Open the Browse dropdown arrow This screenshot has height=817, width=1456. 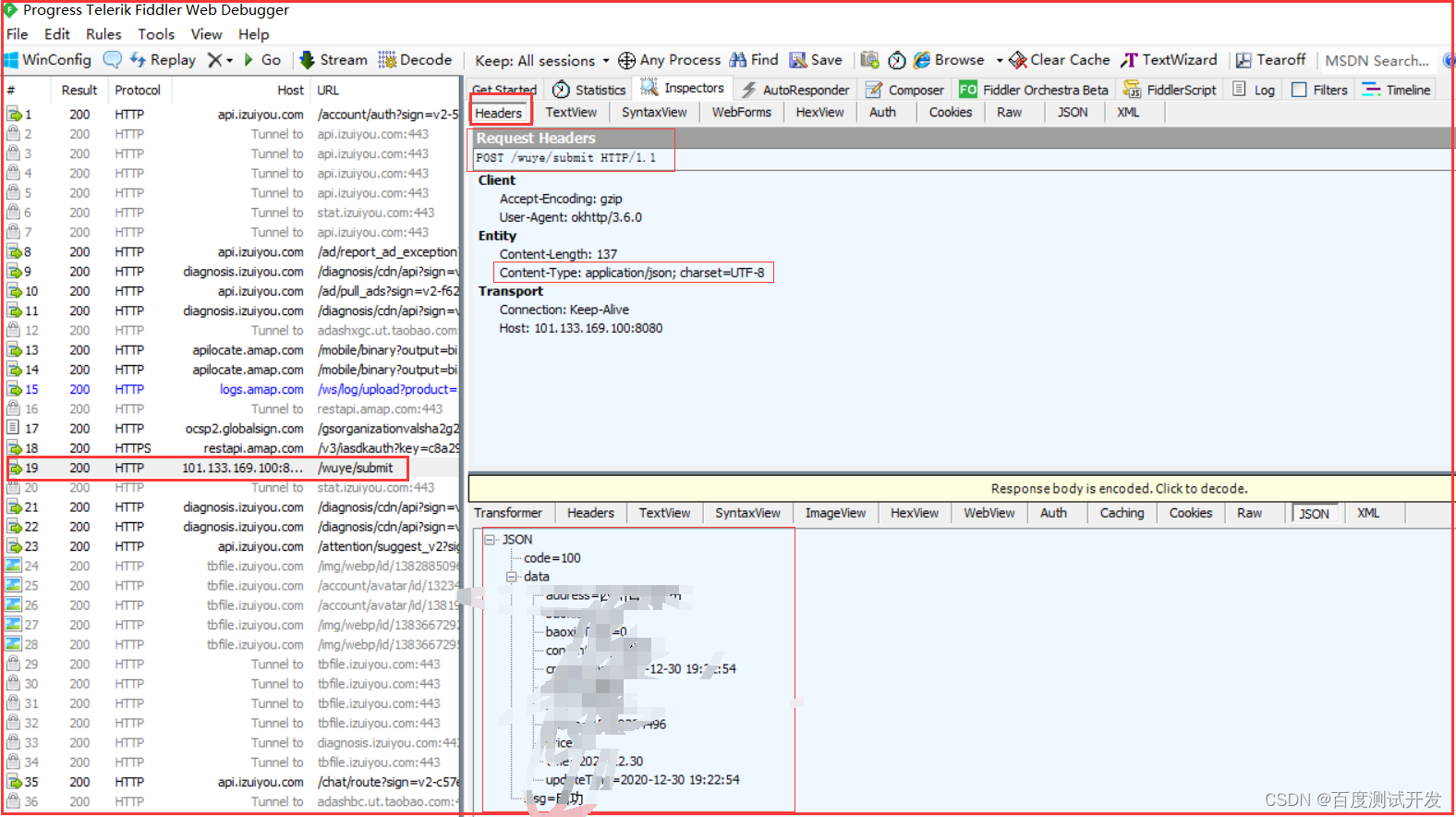1000,61
